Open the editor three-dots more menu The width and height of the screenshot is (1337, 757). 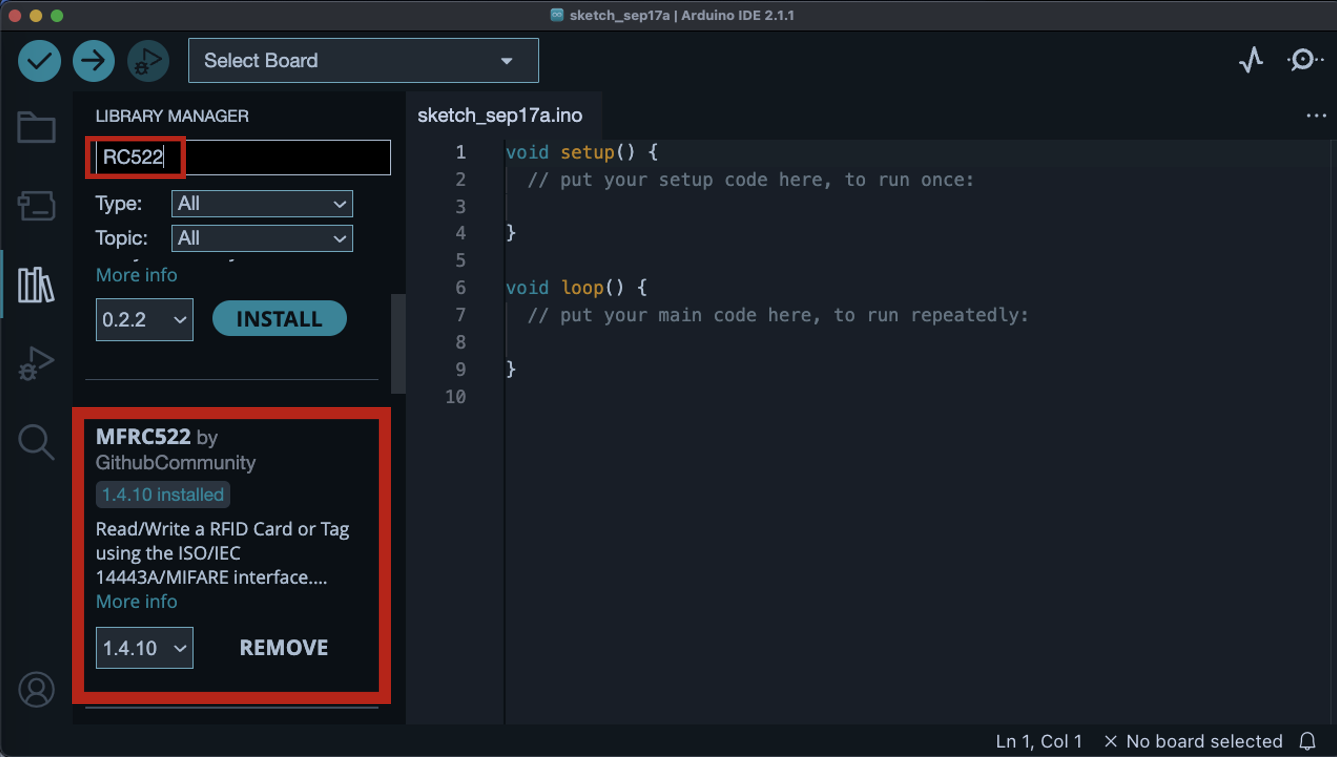(1316, 116)
